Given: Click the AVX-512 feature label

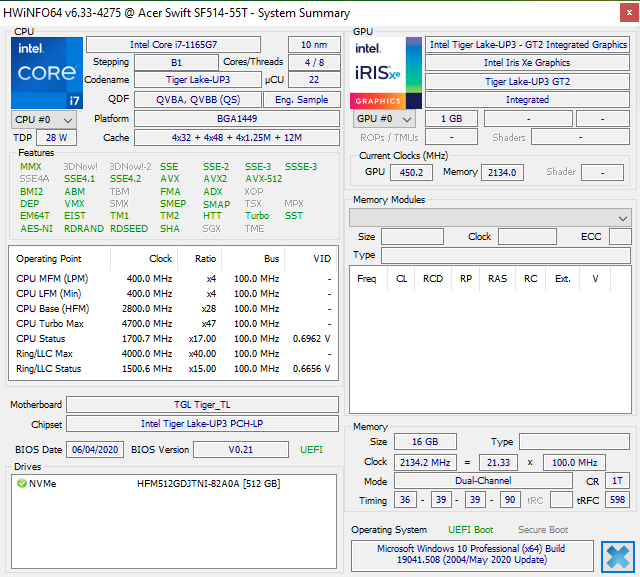Looking at the screenshot, I should coord(264,179).
